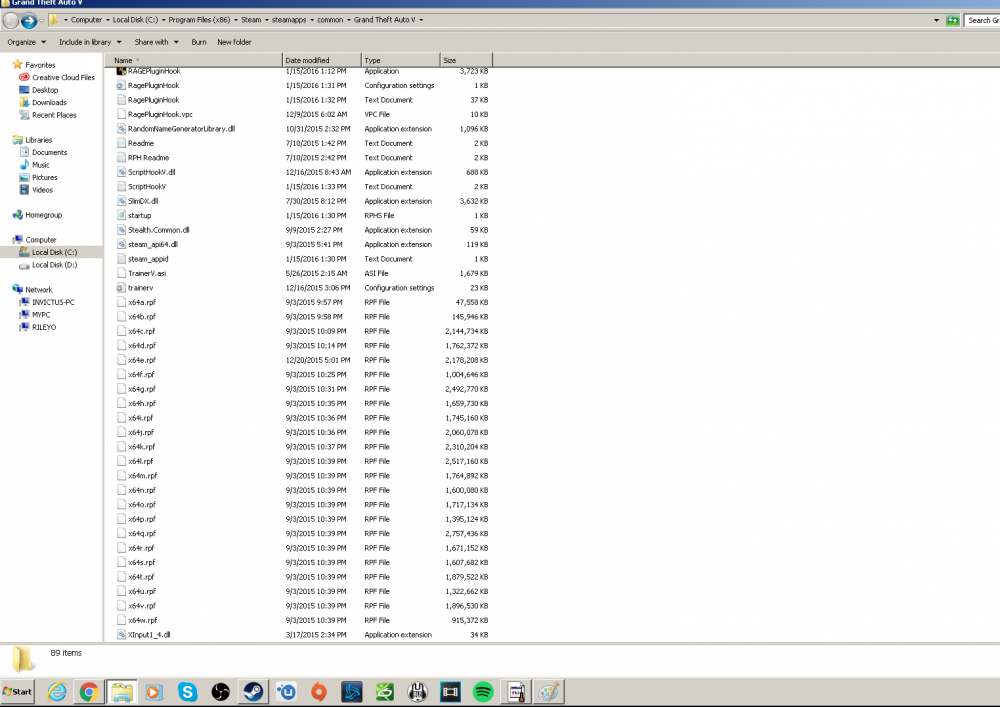
Task: Sort files by Date modified header
Action: (321, 61)
